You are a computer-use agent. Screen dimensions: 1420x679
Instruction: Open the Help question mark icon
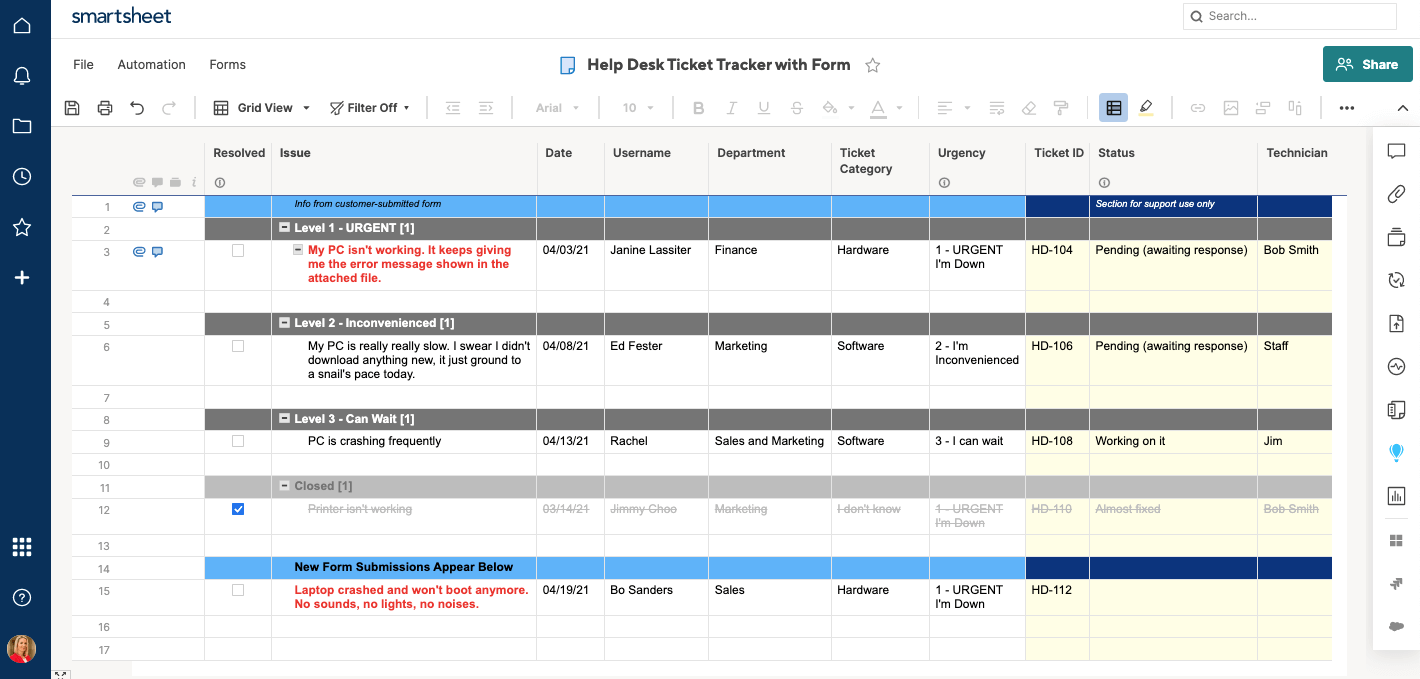(x=22, y=598)
